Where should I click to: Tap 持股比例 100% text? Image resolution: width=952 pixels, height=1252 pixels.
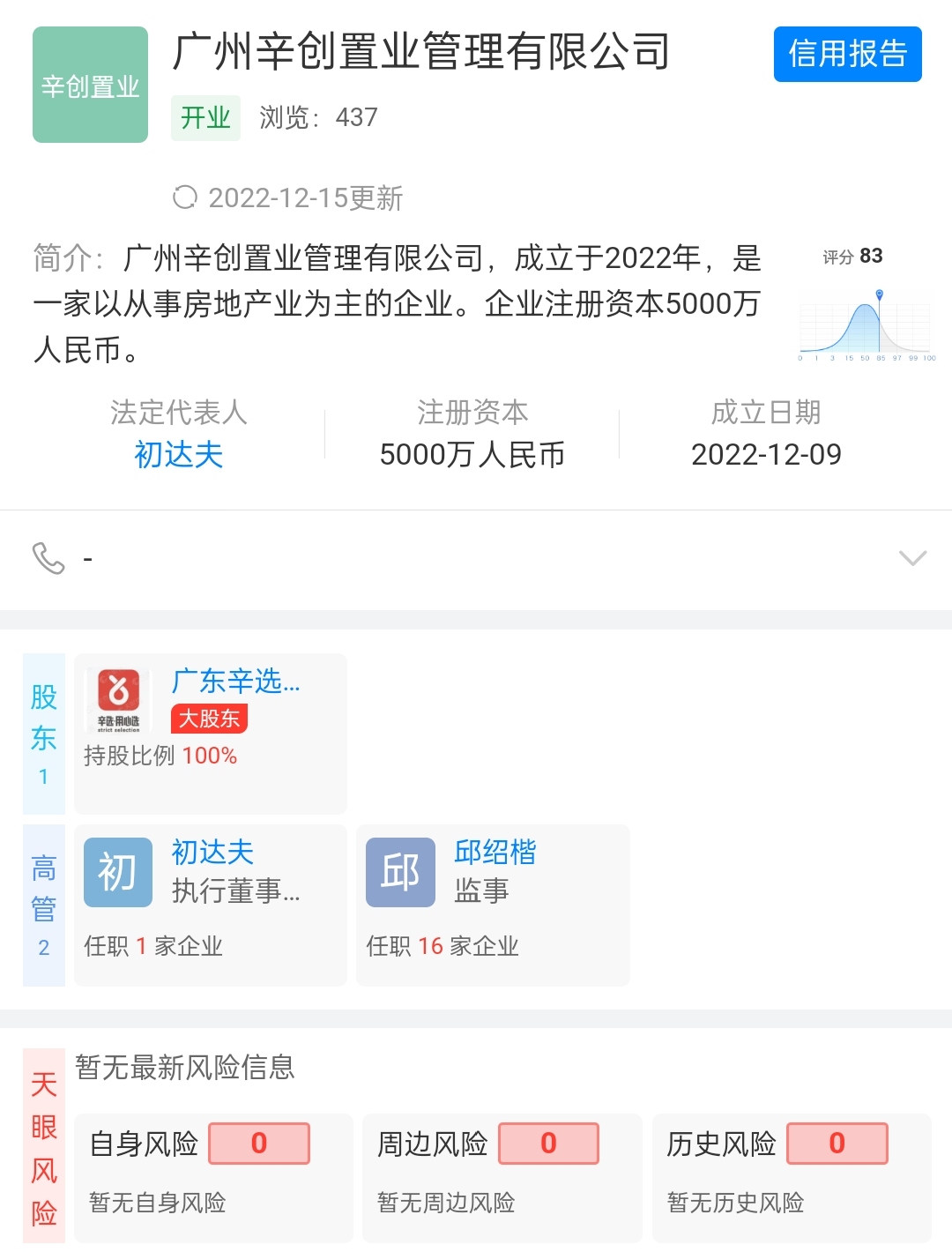click(x=160, y=756)
